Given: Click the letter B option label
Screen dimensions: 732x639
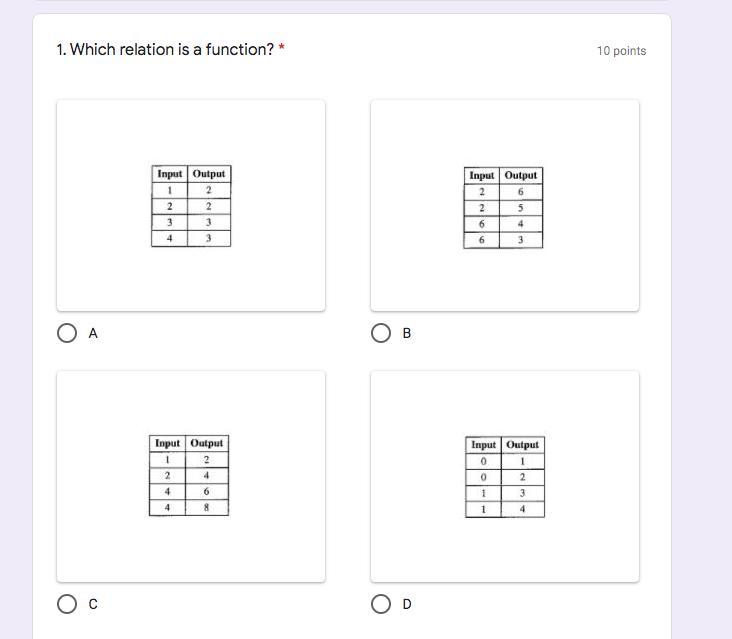Looking at the screenshot, I should point(407,334).
